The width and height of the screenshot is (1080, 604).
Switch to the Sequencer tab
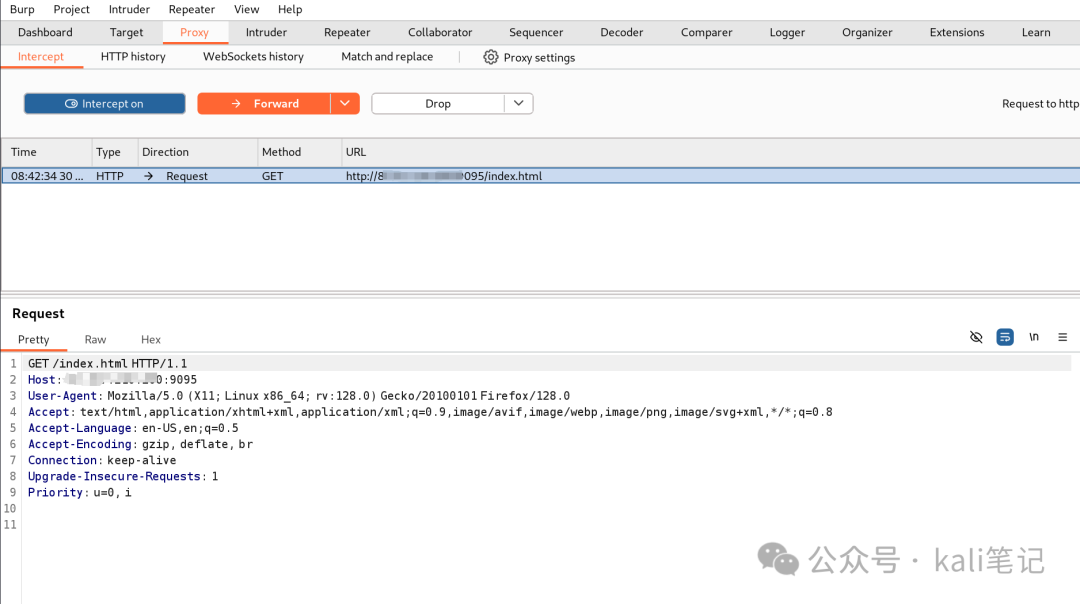coord(536,32)
